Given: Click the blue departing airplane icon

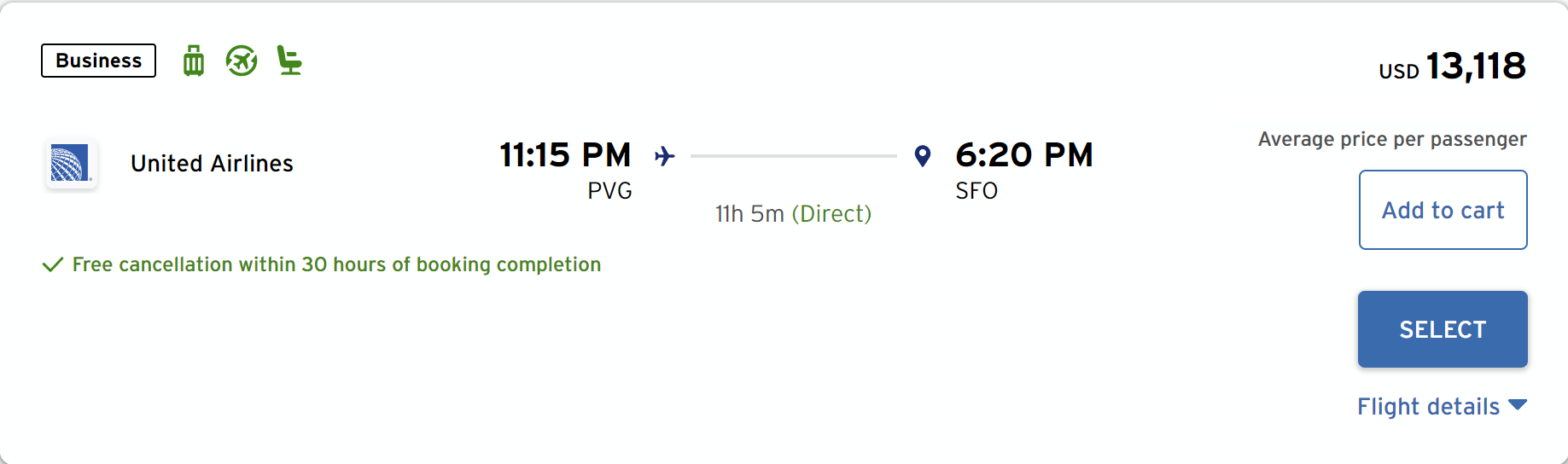Looking at the screenshot, I should 665,156.
